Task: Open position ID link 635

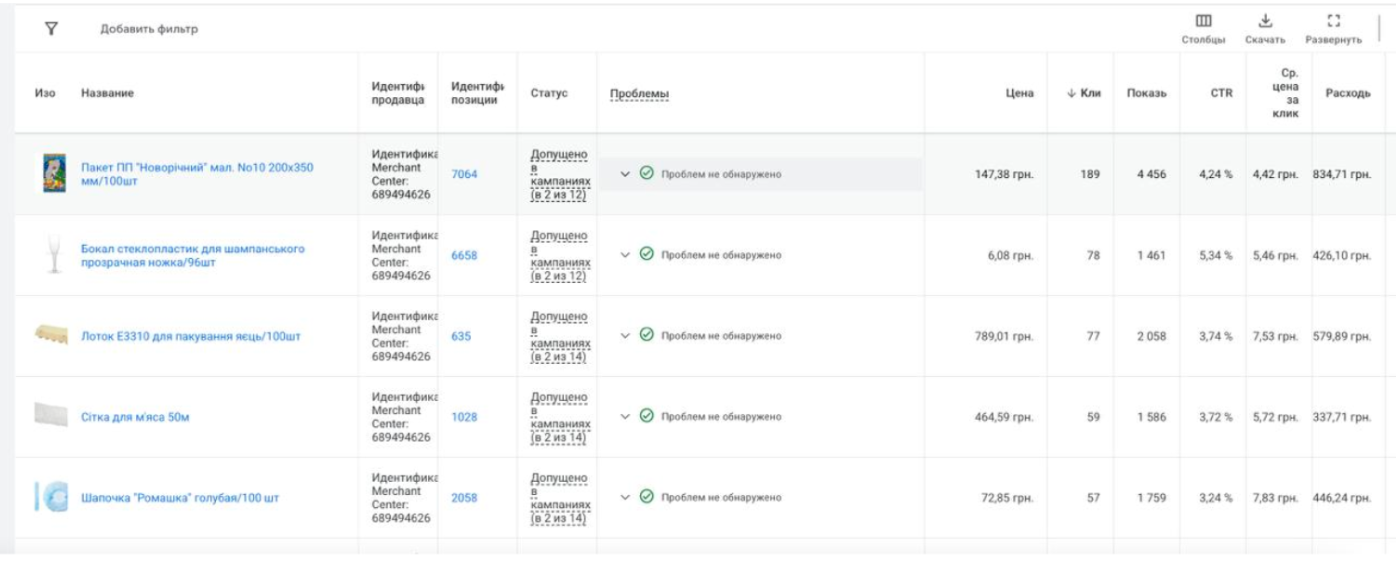Action: [461, 336]
